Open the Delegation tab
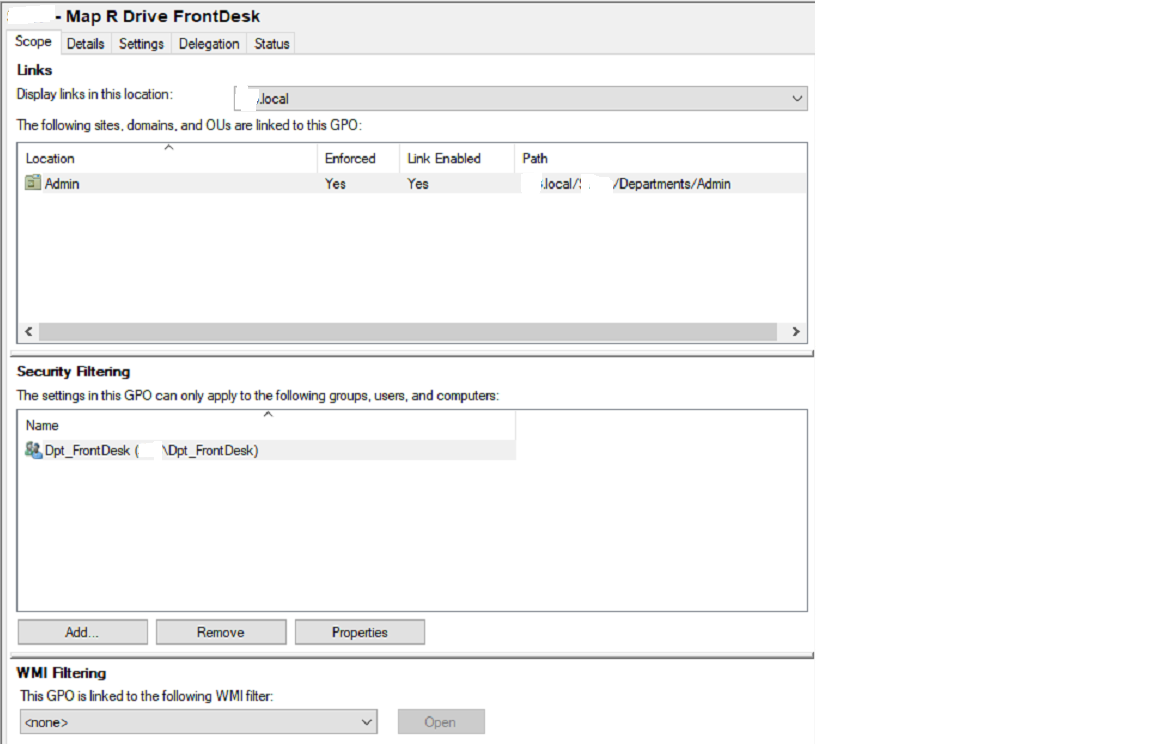Viewport: 1152px width, 744px height. 208,43
